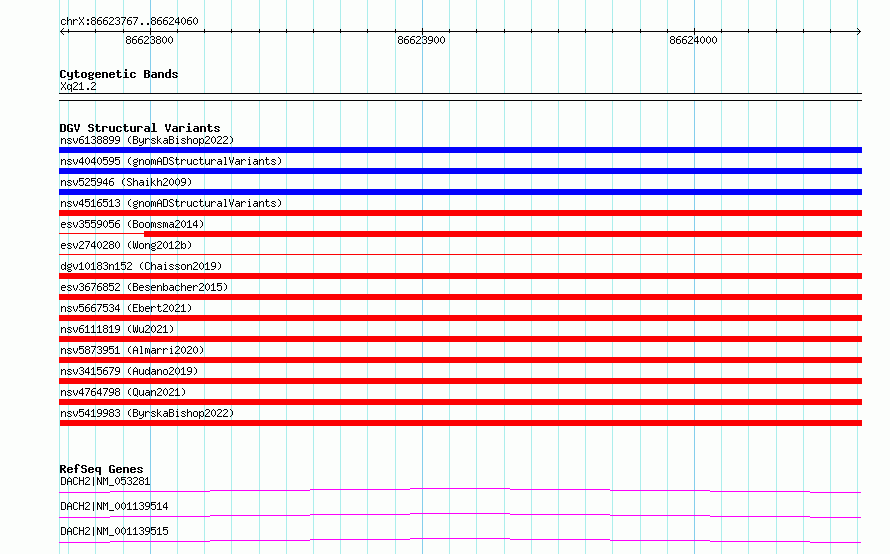The image size is (890, 554).
Task: Open variant esv2740280 (Wong2012b) label
Action: click(126, 245)
